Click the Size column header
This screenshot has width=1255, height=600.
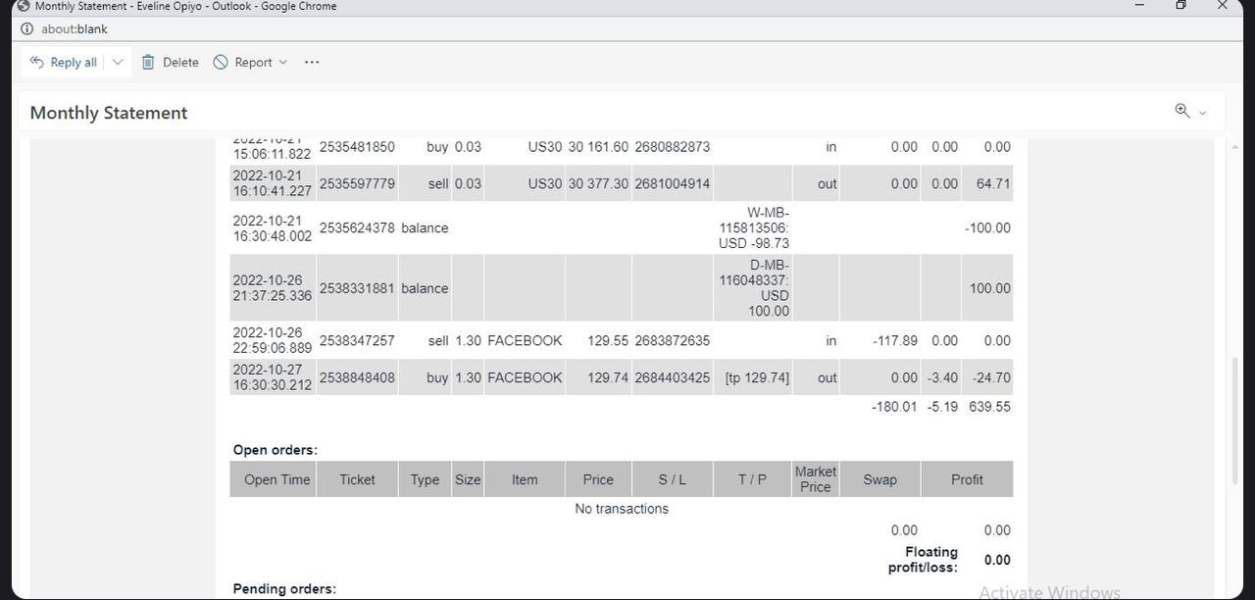tap(468, 480)
